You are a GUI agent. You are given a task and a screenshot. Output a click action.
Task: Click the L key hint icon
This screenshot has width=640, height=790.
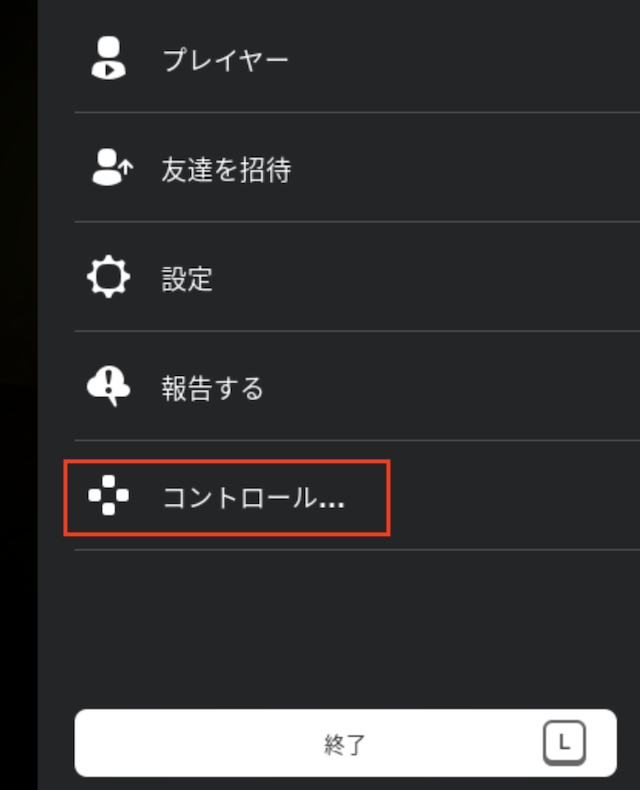[x=564, y=743]
